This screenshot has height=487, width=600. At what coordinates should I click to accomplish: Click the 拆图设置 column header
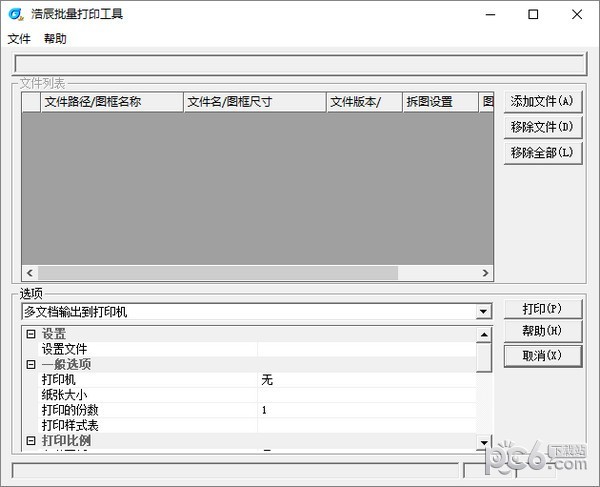click(441, 102)
